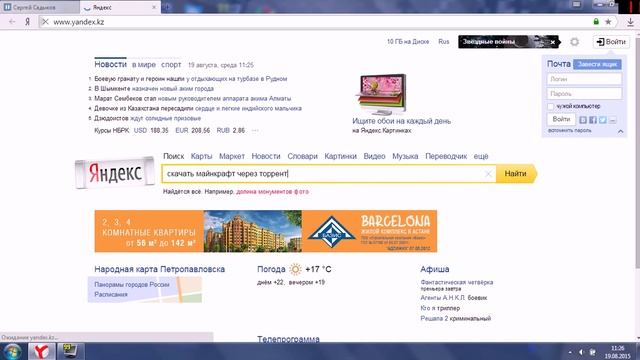Open the Карты service link
The width and height of the screenshot is (640, 360).
(x=201, y=156)
